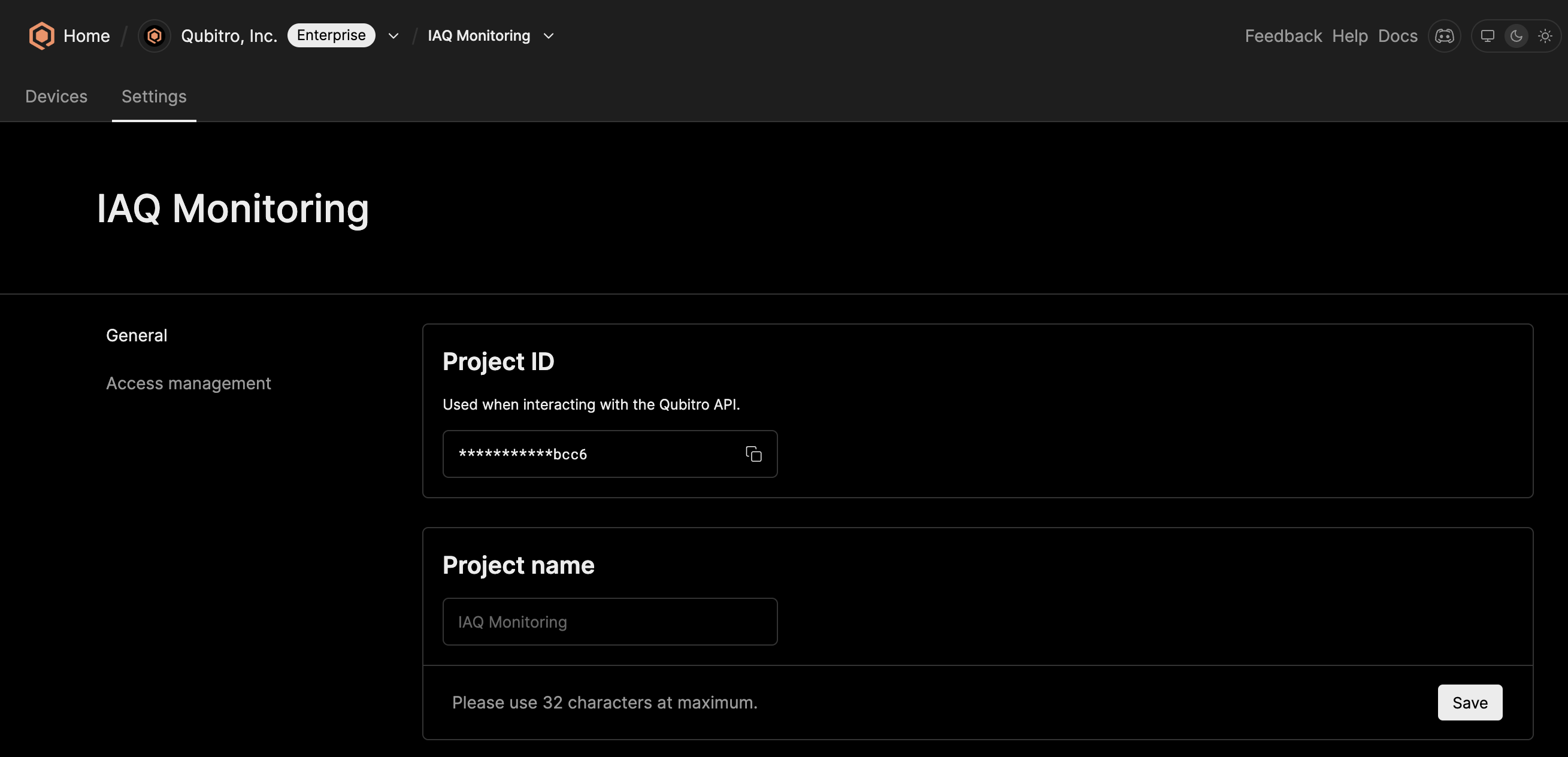Switch to system theme monitor icon
This screenshot has width=1568, height=757.
point(1488,36)
